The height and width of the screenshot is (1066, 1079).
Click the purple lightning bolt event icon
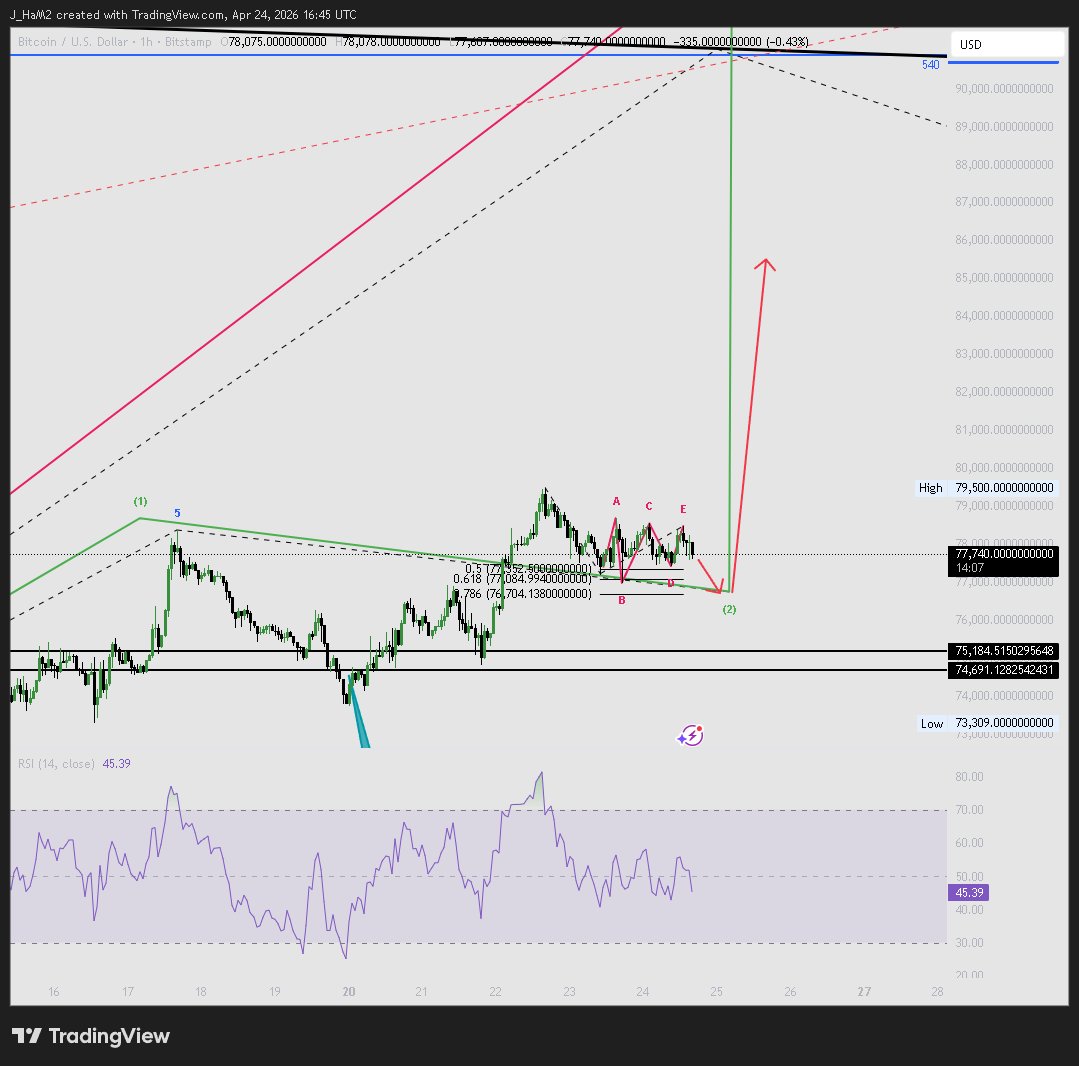[690, 736]
